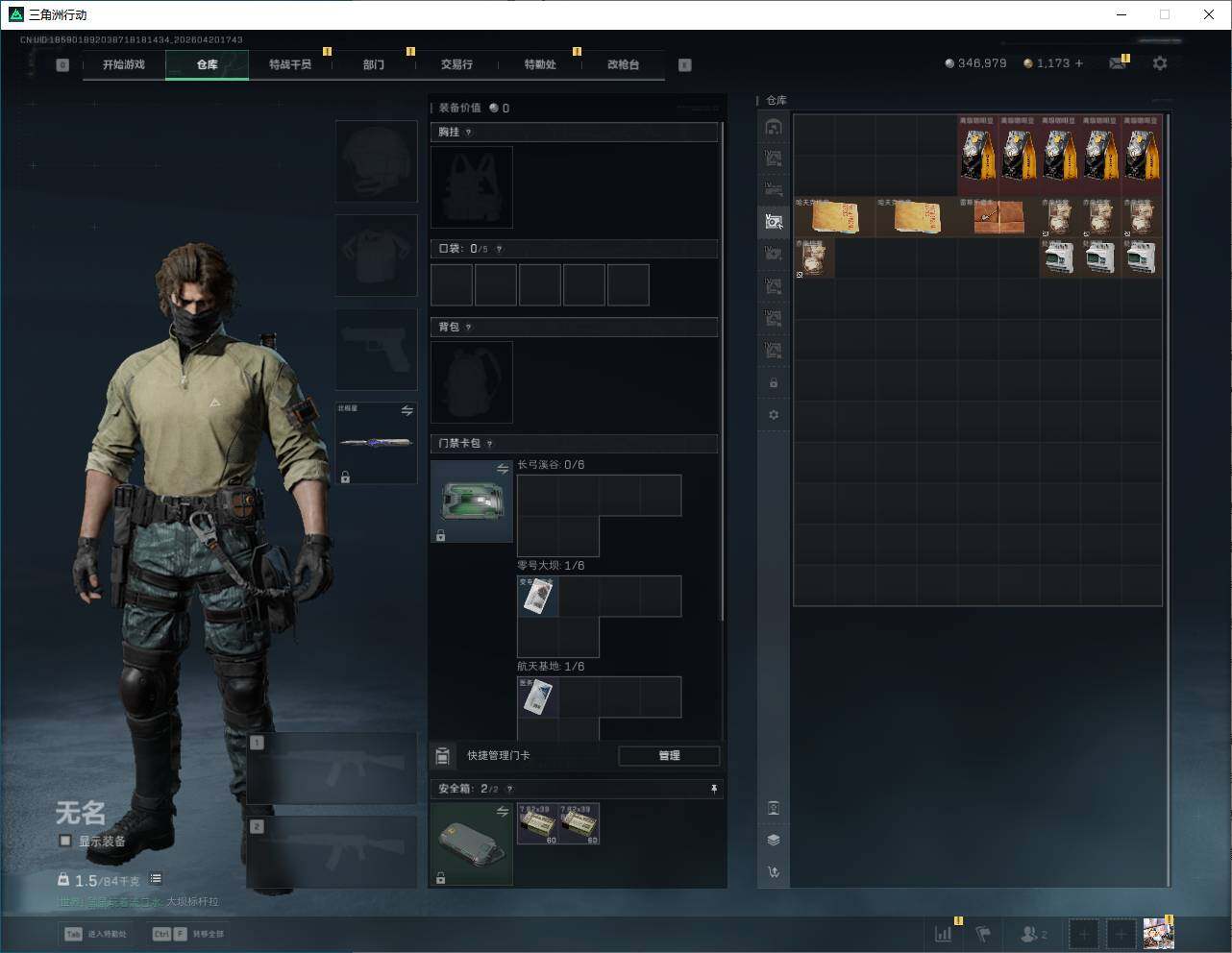Open the 开始游戏 tab
Screen dimensions: 1232x953
pyautogui.click(x=124, y=64)
